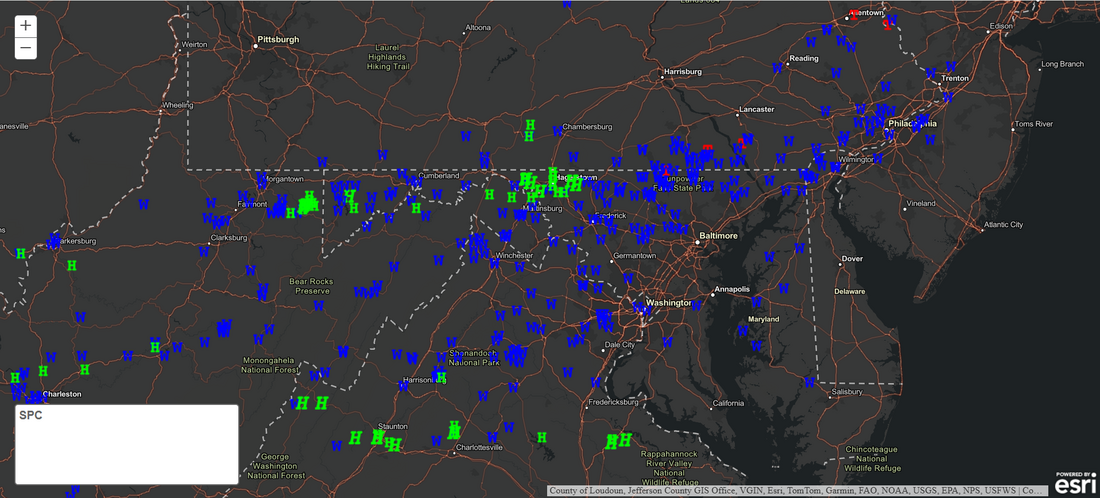Screen dimensions: 1100x498
Task: Select green H marker left of Parkersburg label
Action: point(21,253)
